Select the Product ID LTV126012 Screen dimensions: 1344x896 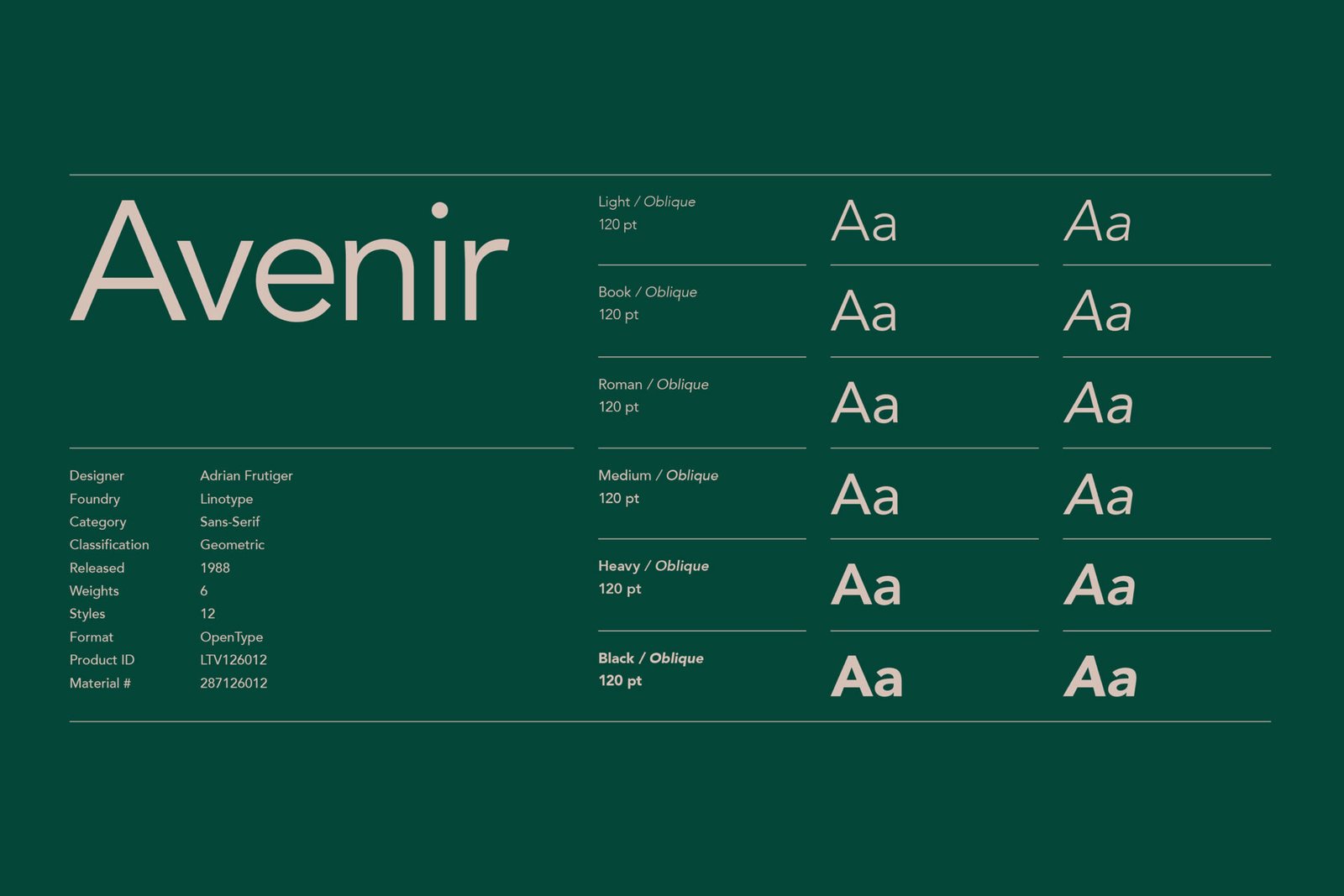coord(234,660)
